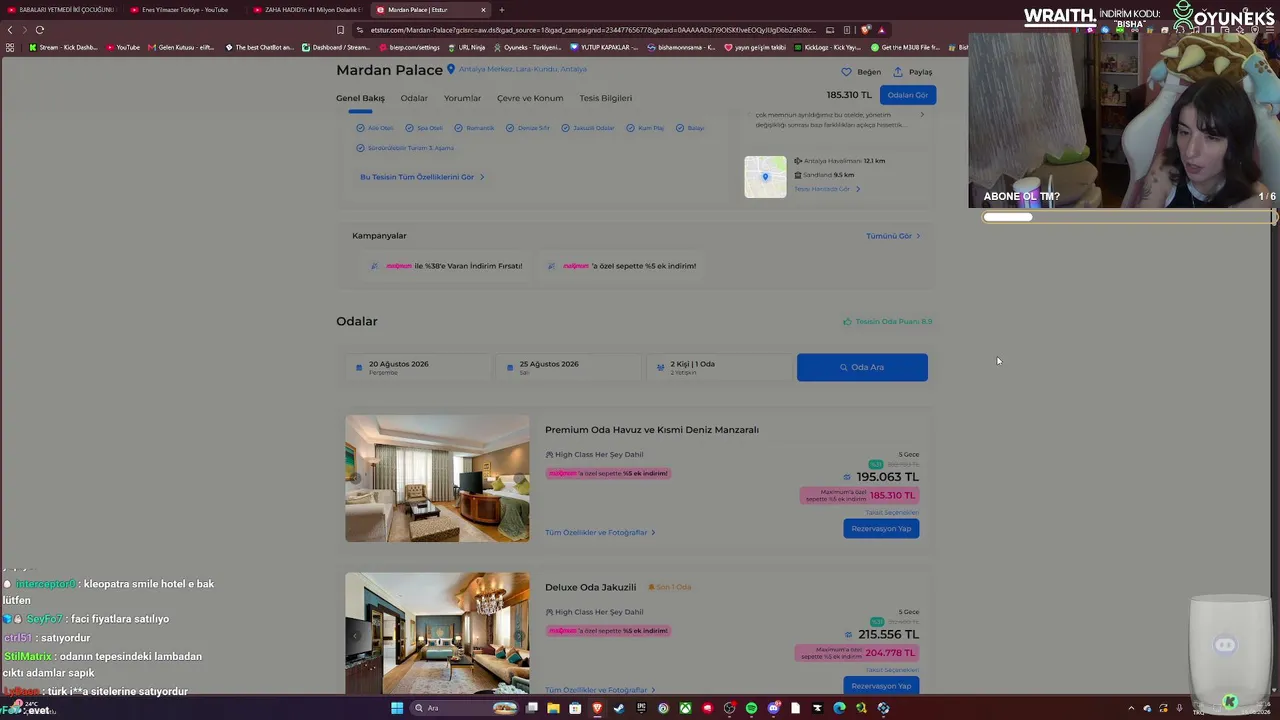Expand Tümünü Gör in Kampanyalar
The height and width of the screenshot is (720, 1280).
pyautogui.click(x=893, y=236)
